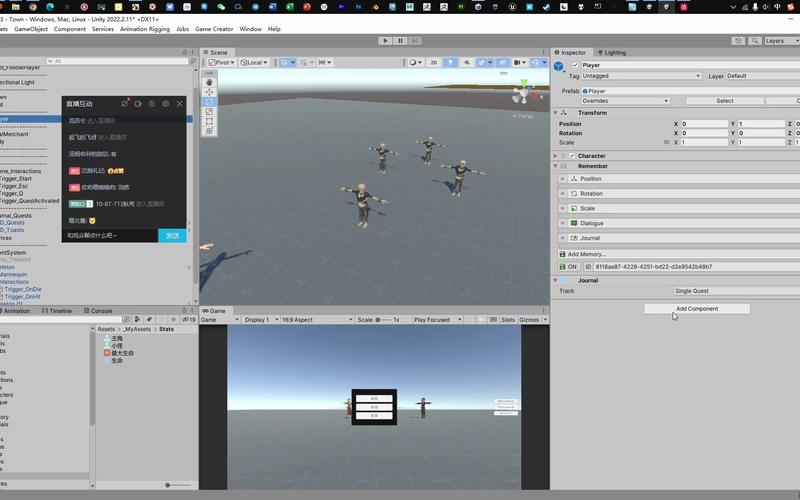Click the blue send button in chat overlay
The height and width of the screenshot is (500, 800).
172,236
